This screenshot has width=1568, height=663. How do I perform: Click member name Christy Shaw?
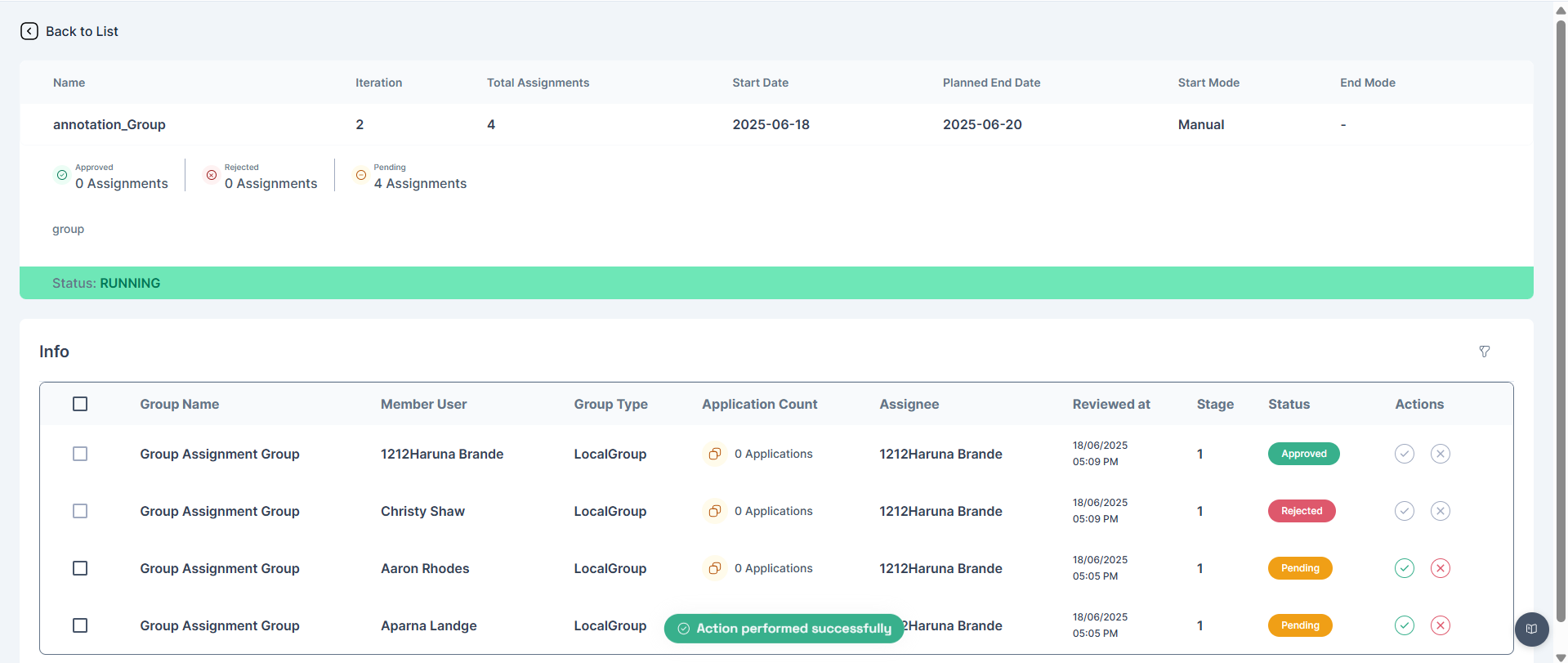pos(422,511)
